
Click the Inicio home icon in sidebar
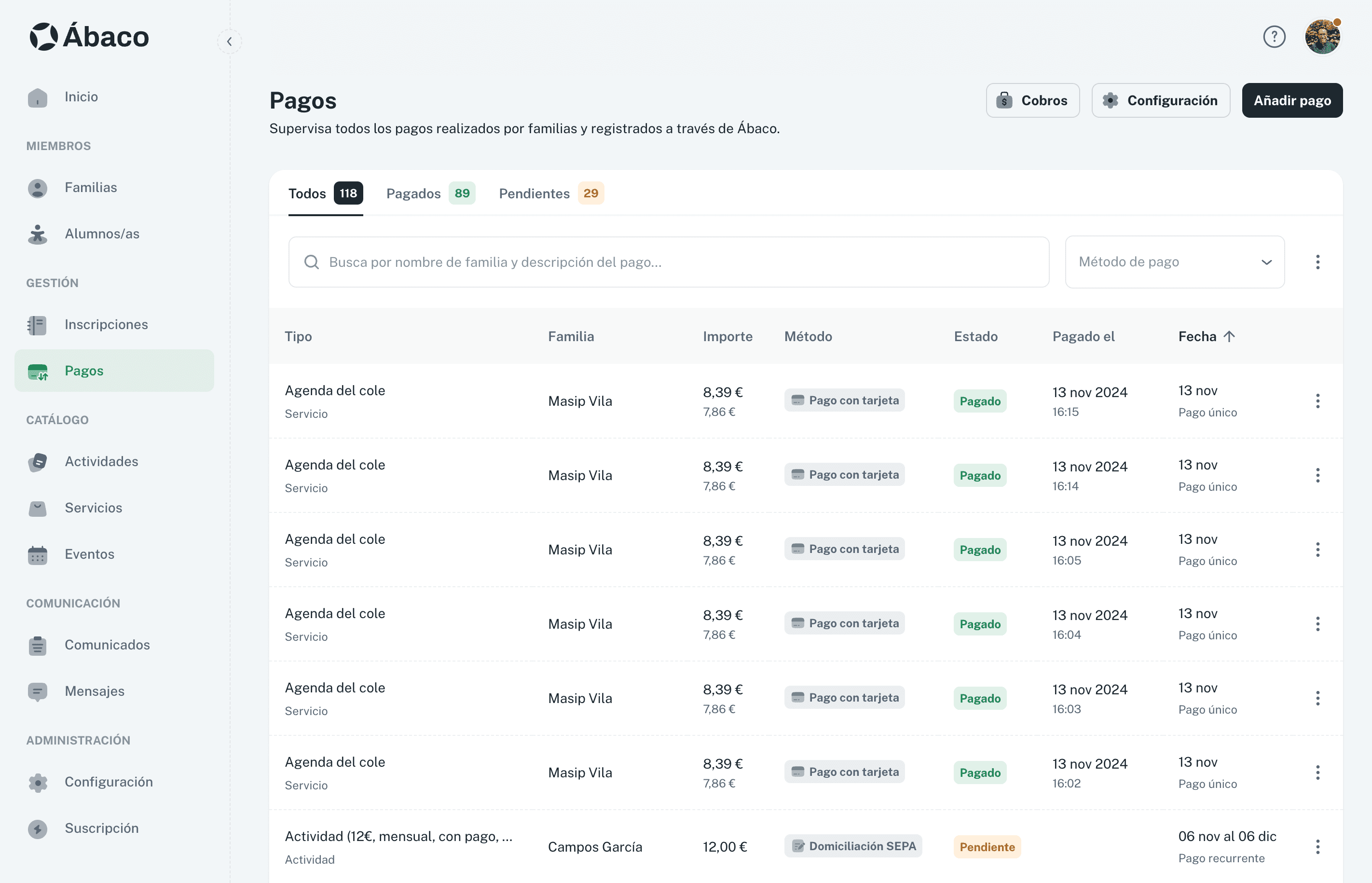click(x=38, y=97)
